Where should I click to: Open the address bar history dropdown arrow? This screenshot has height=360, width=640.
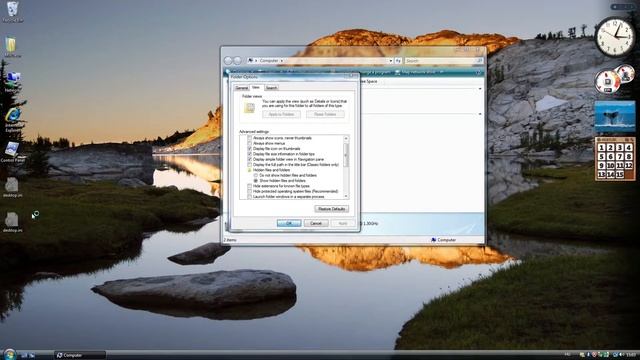pos(391,60)
